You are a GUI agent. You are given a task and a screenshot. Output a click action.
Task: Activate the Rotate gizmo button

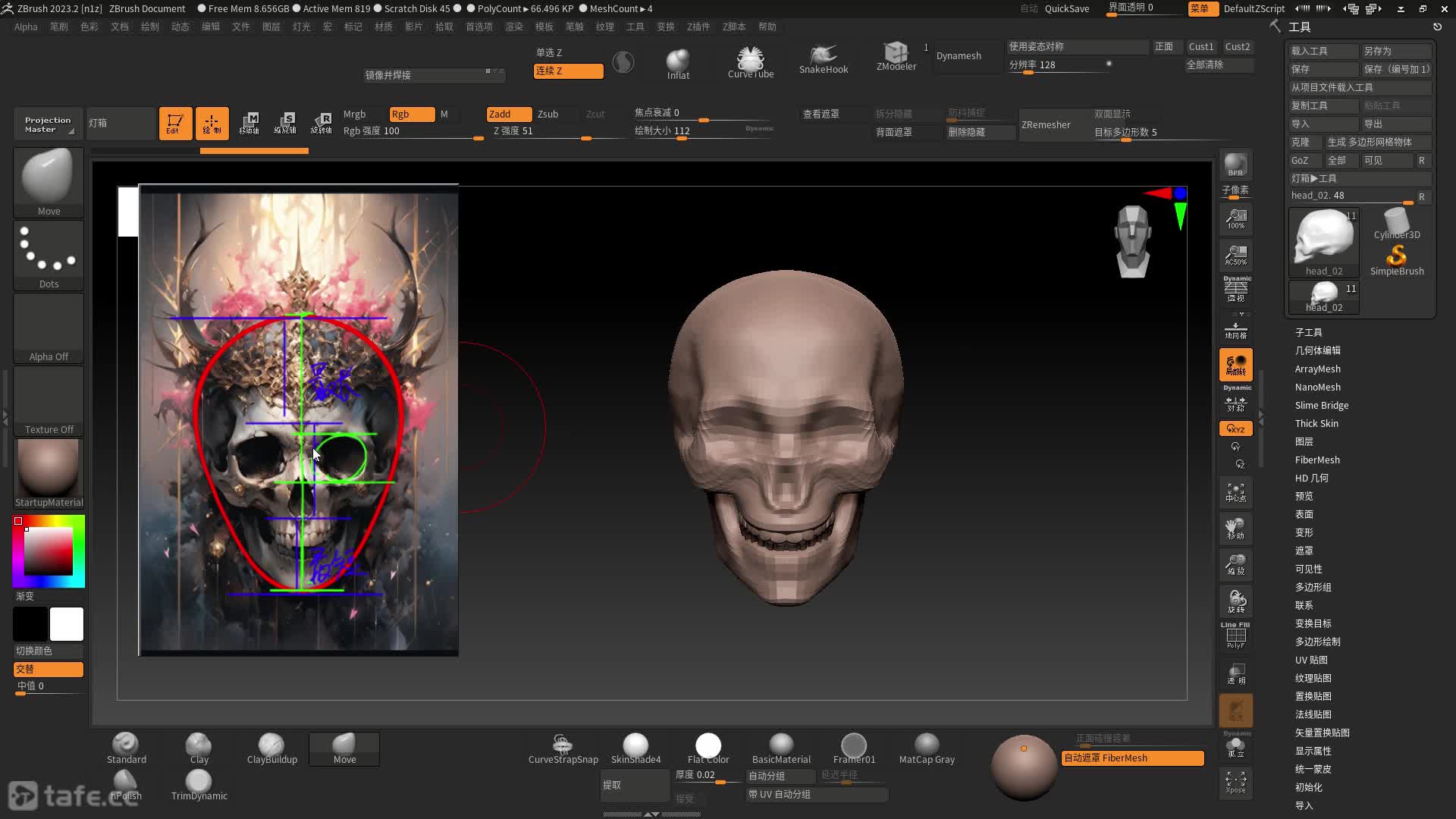click(x=322, y=123)
